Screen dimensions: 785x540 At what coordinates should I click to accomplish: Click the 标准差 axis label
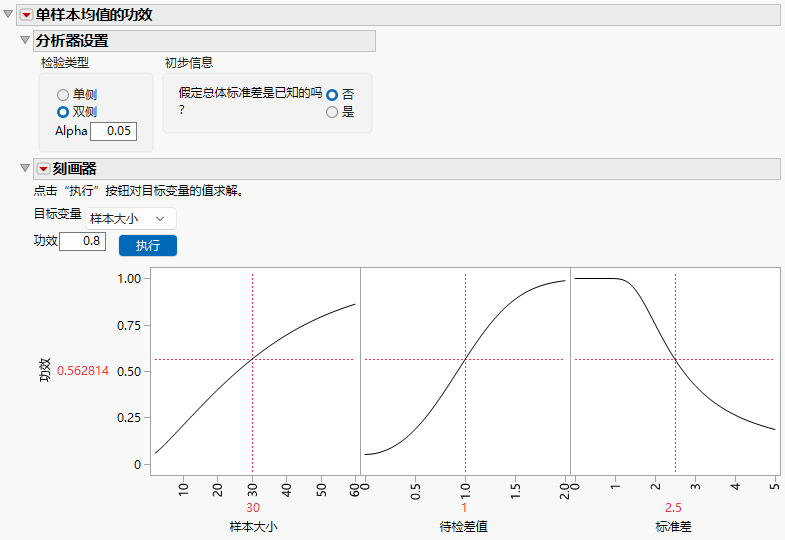[673, 526]
